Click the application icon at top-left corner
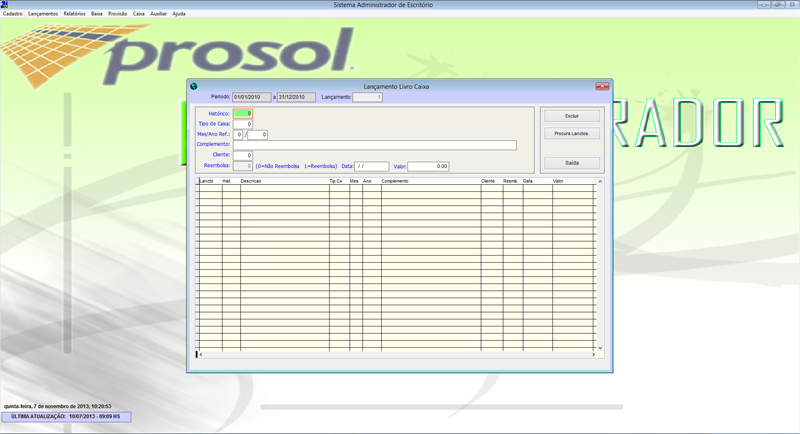 coord(5,5)
